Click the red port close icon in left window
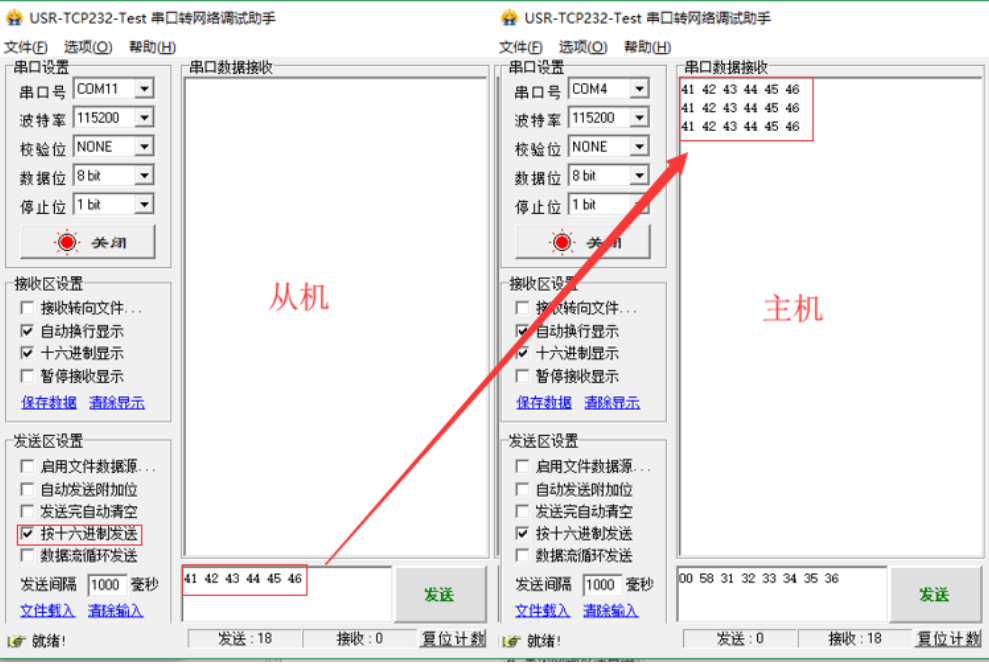The image size is (989, 664). point(67,242)
